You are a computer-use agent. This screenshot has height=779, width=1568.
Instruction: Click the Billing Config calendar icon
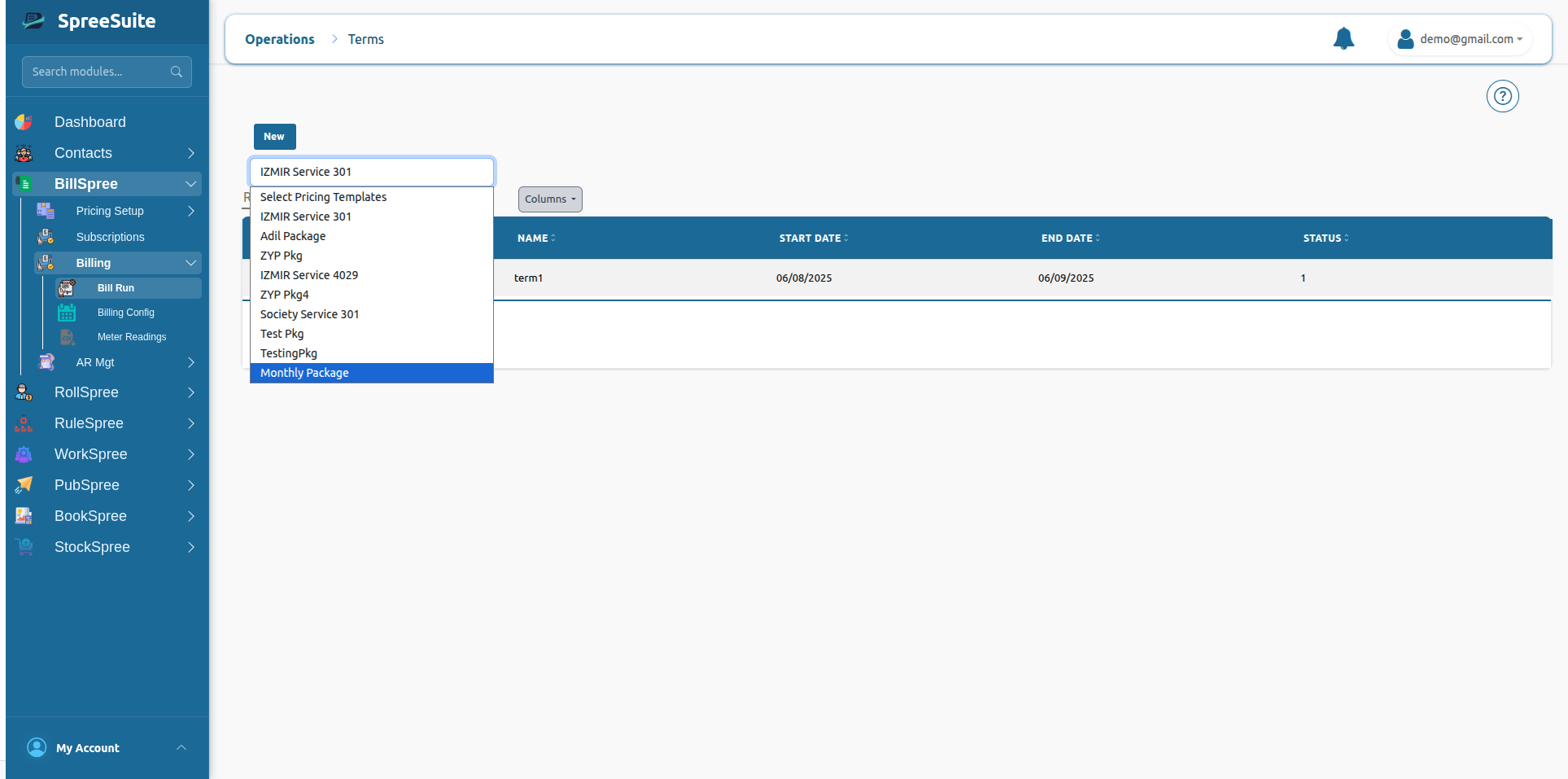67,313
